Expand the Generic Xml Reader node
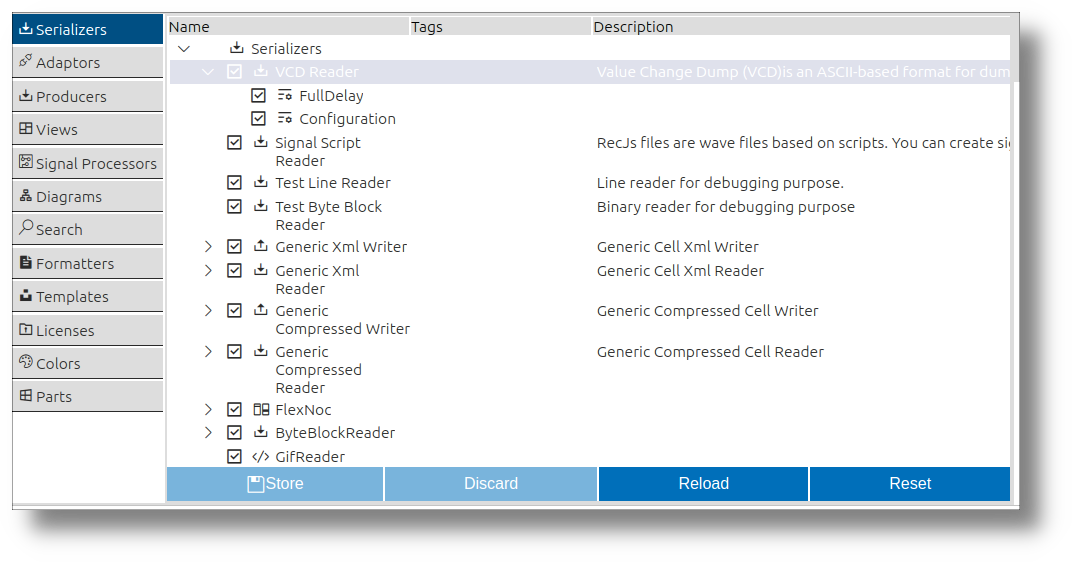1072x562 pixels. click(x=208, y=271)
